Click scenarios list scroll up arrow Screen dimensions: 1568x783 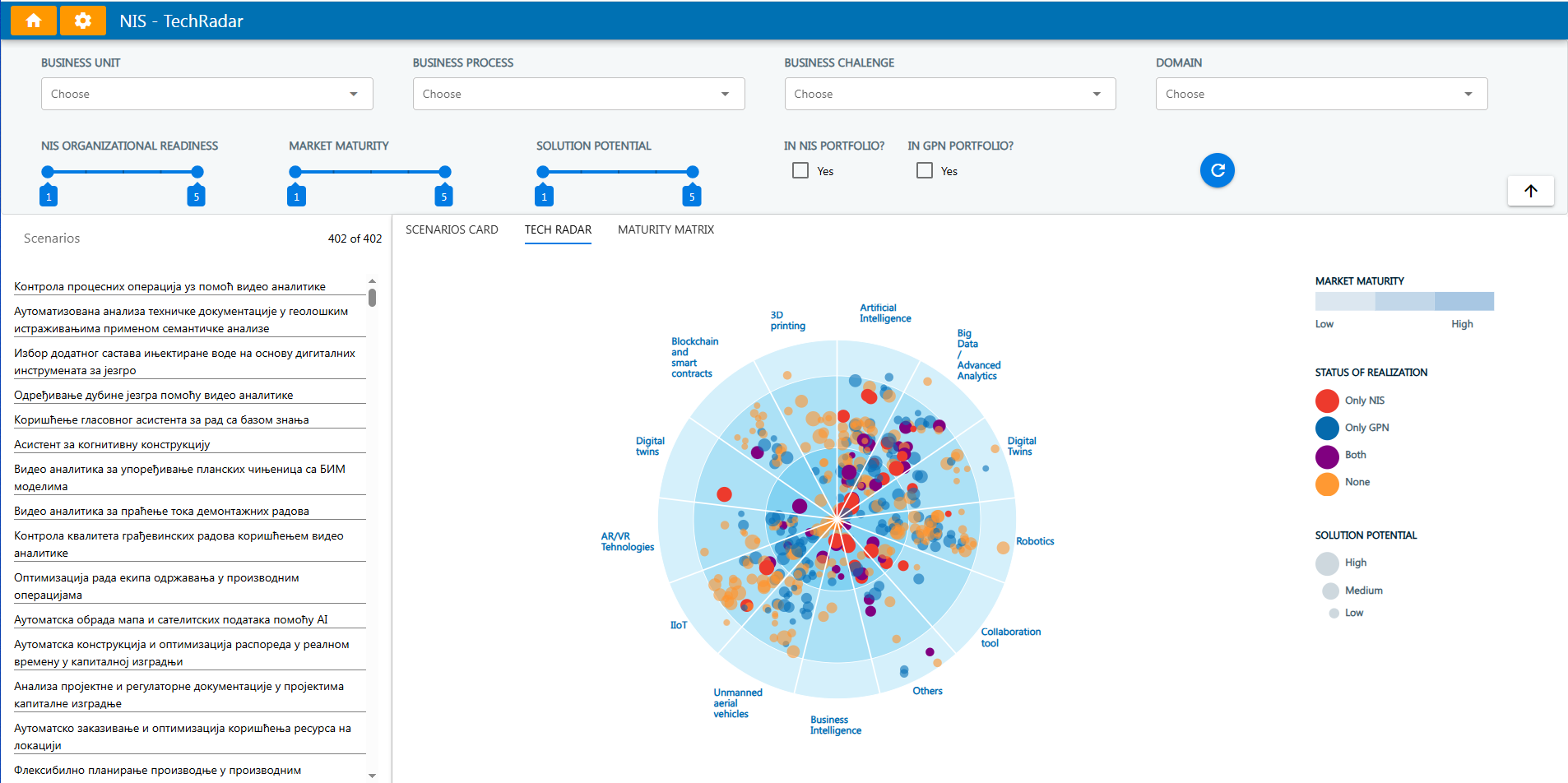[373, 281]
